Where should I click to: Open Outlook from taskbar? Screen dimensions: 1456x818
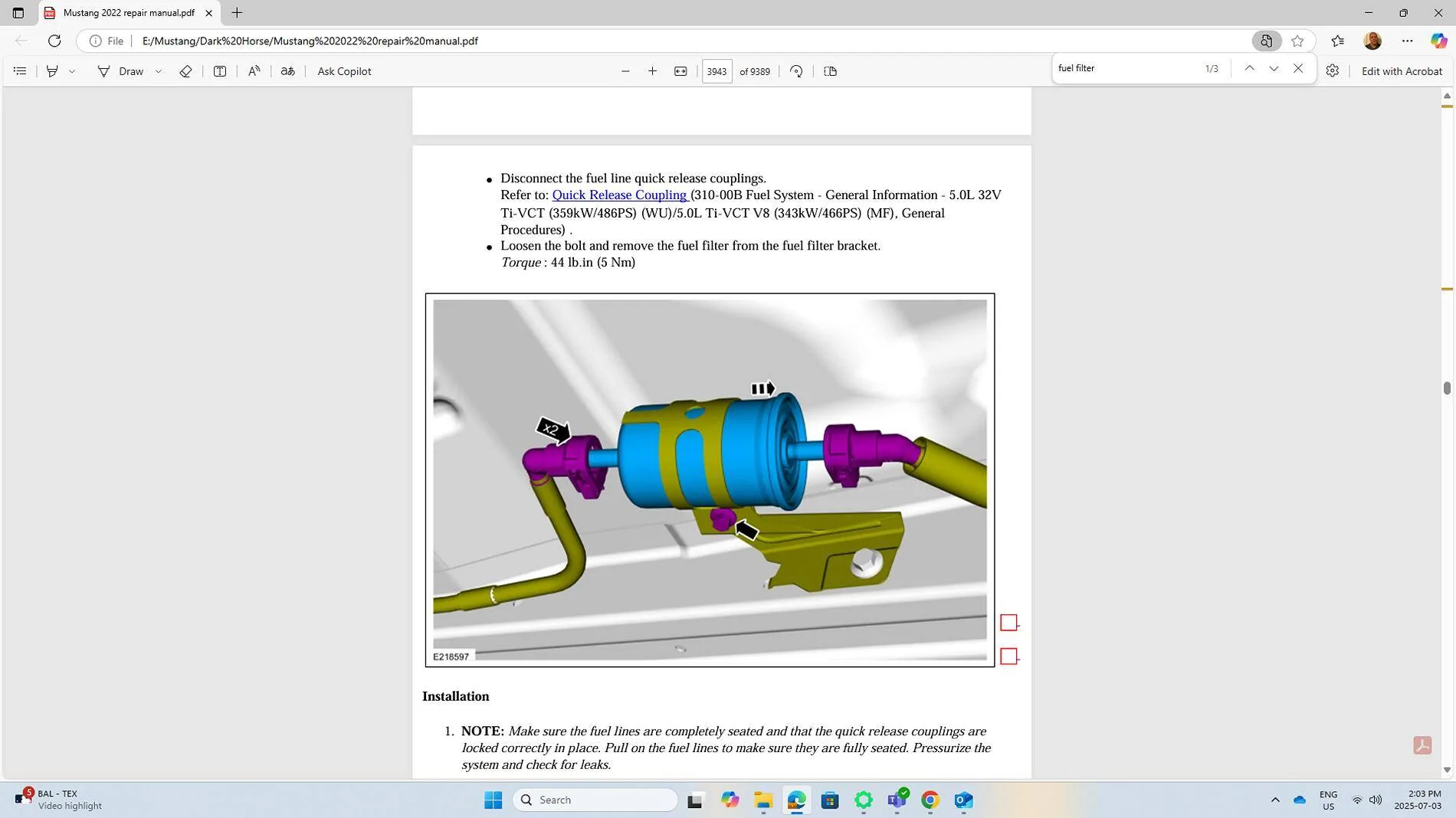pos(963,800)
